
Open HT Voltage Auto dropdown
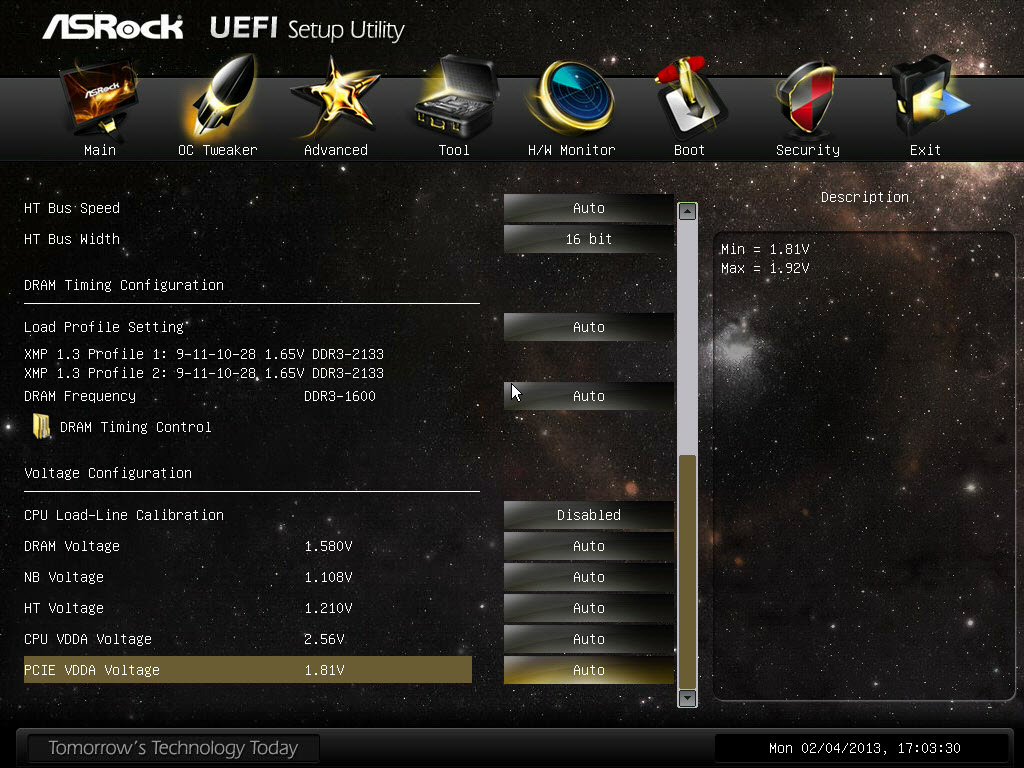tap(588, 608)
